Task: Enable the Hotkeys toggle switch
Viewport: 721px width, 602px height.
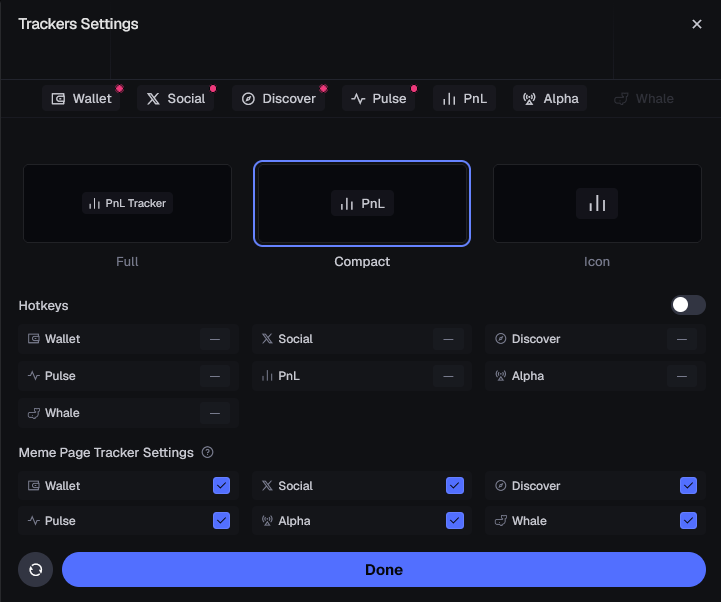Action: tap(688, 305)
